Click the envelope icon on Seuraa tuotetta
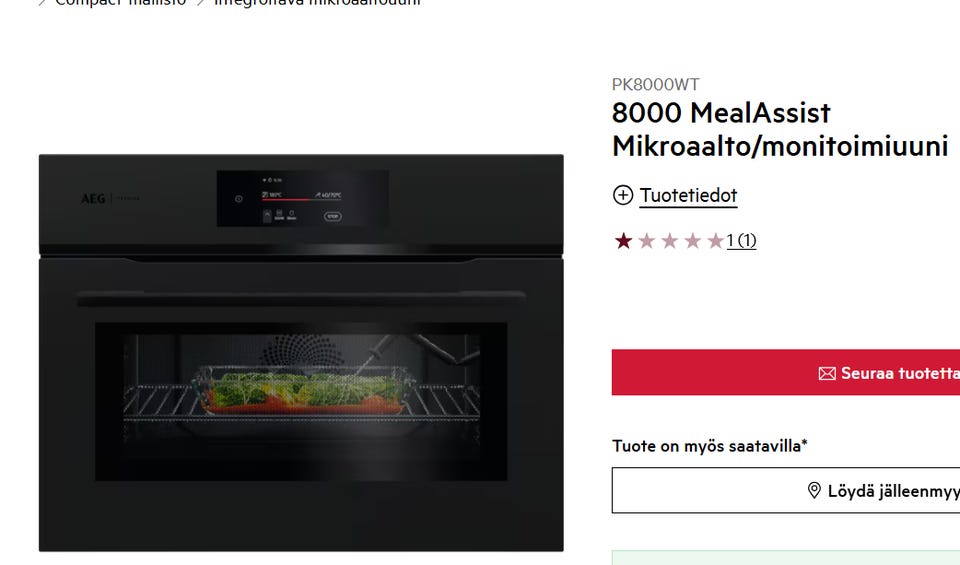The image size is (960, 565). [x=827, y=373]
